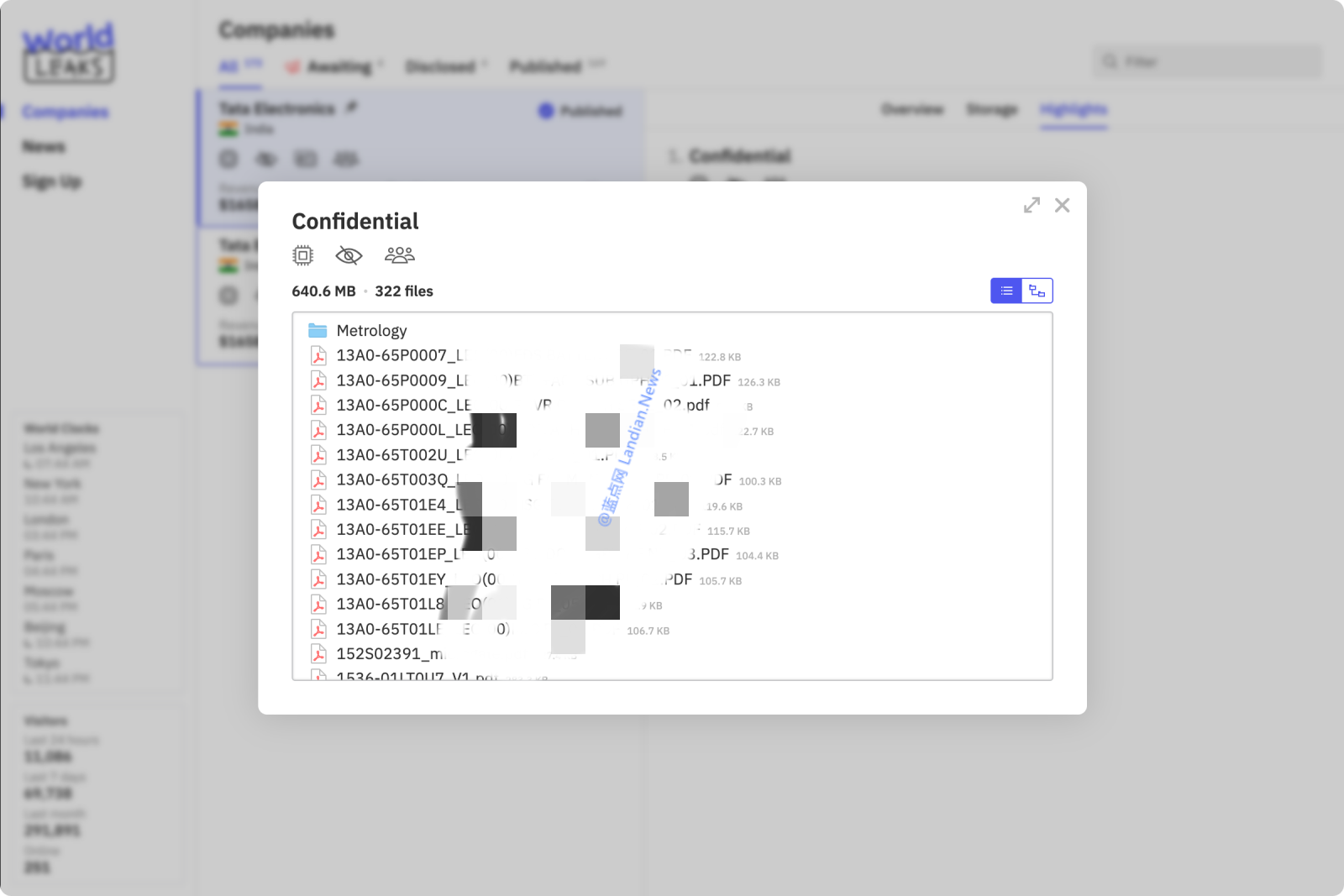The image size is (1344, 896).
Task: Close the Confidential dialog
Action: pos(1062,205)
